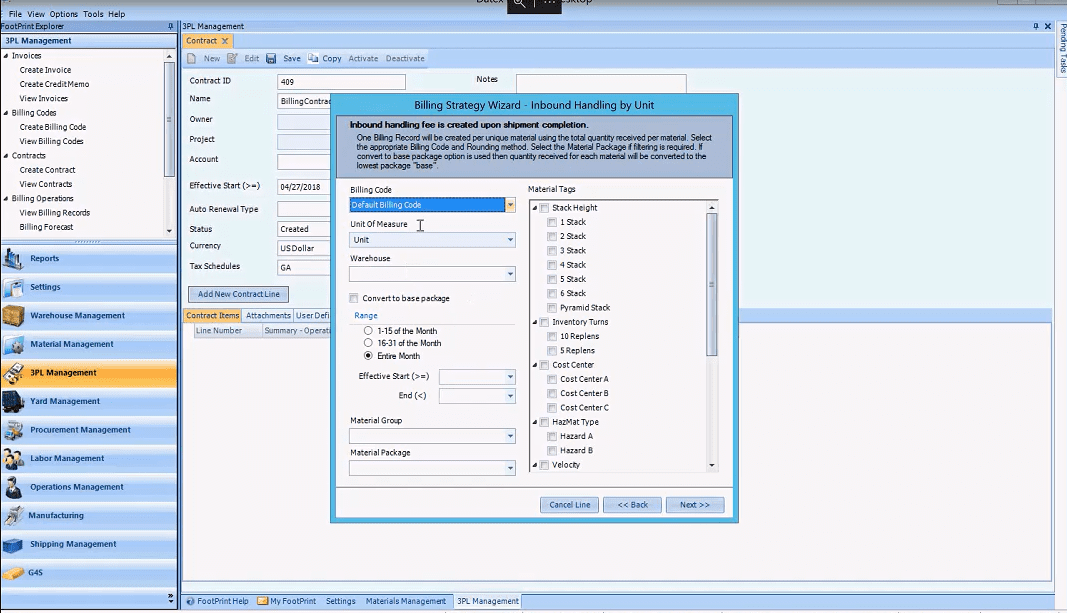Open the Labor Management module icon
The height and width of the screenshot is (613, 1067).
pos(14,459)
